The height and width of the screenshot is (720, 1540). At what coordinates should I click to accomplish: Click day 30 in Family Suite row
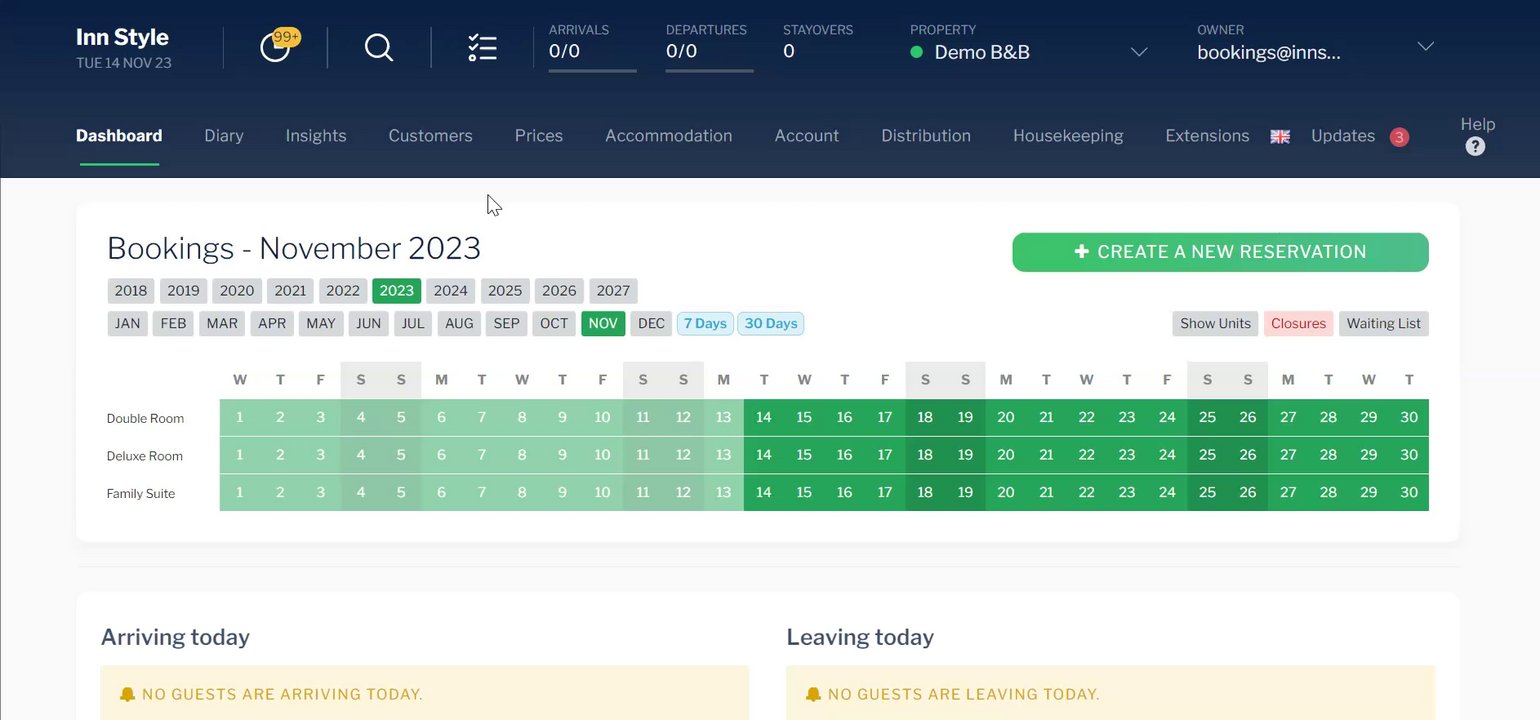[1409, 493]
